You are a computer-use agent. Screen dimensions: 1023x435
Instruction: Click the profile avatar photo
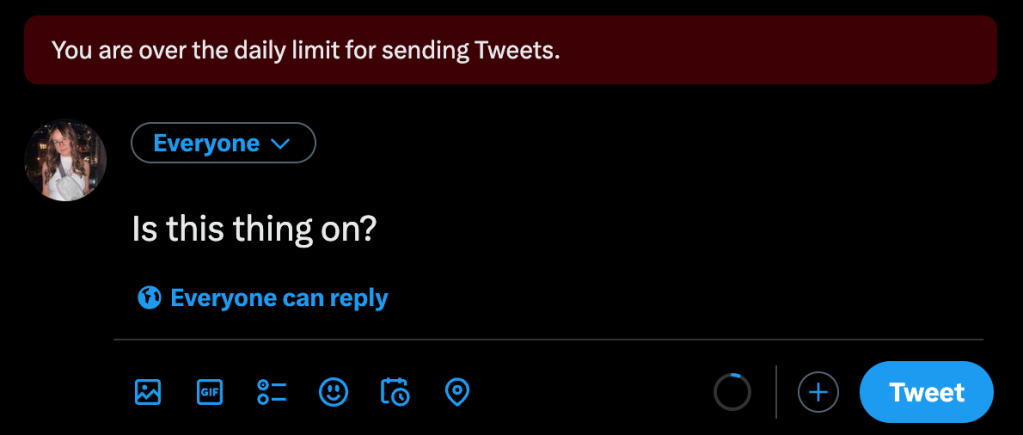pyautogui.click(x=66, y=160)
